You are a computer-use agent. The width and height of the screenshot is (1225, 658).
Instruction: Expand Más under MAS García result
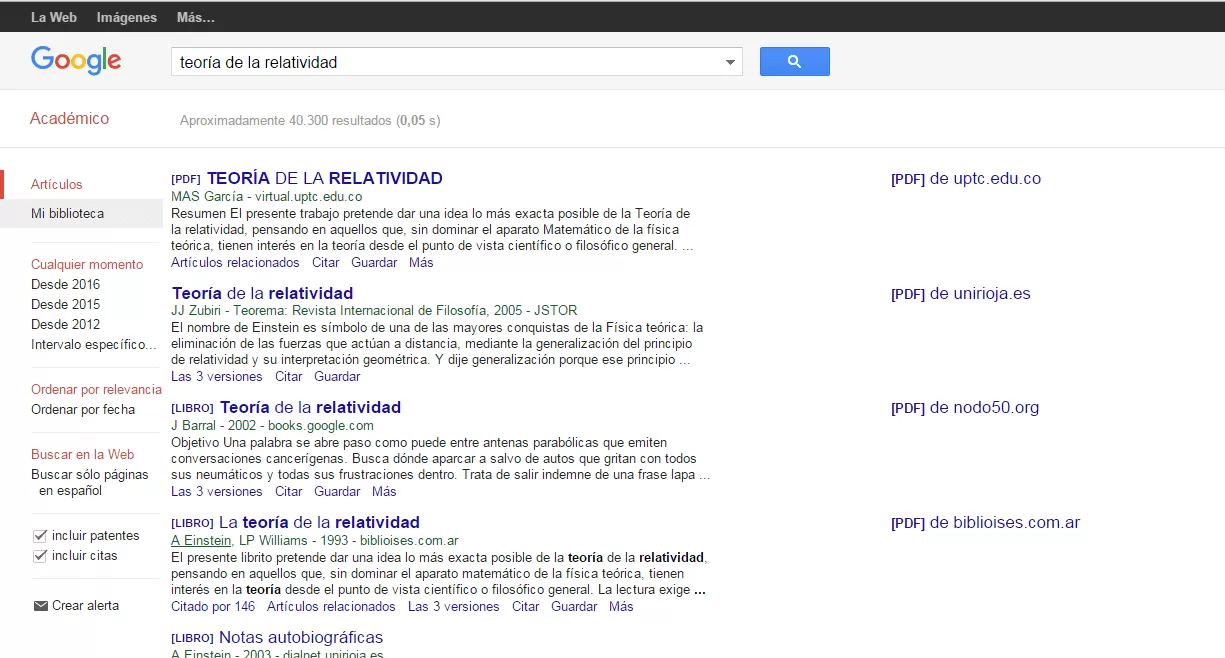pyautogui.click(x=421, y=263)
